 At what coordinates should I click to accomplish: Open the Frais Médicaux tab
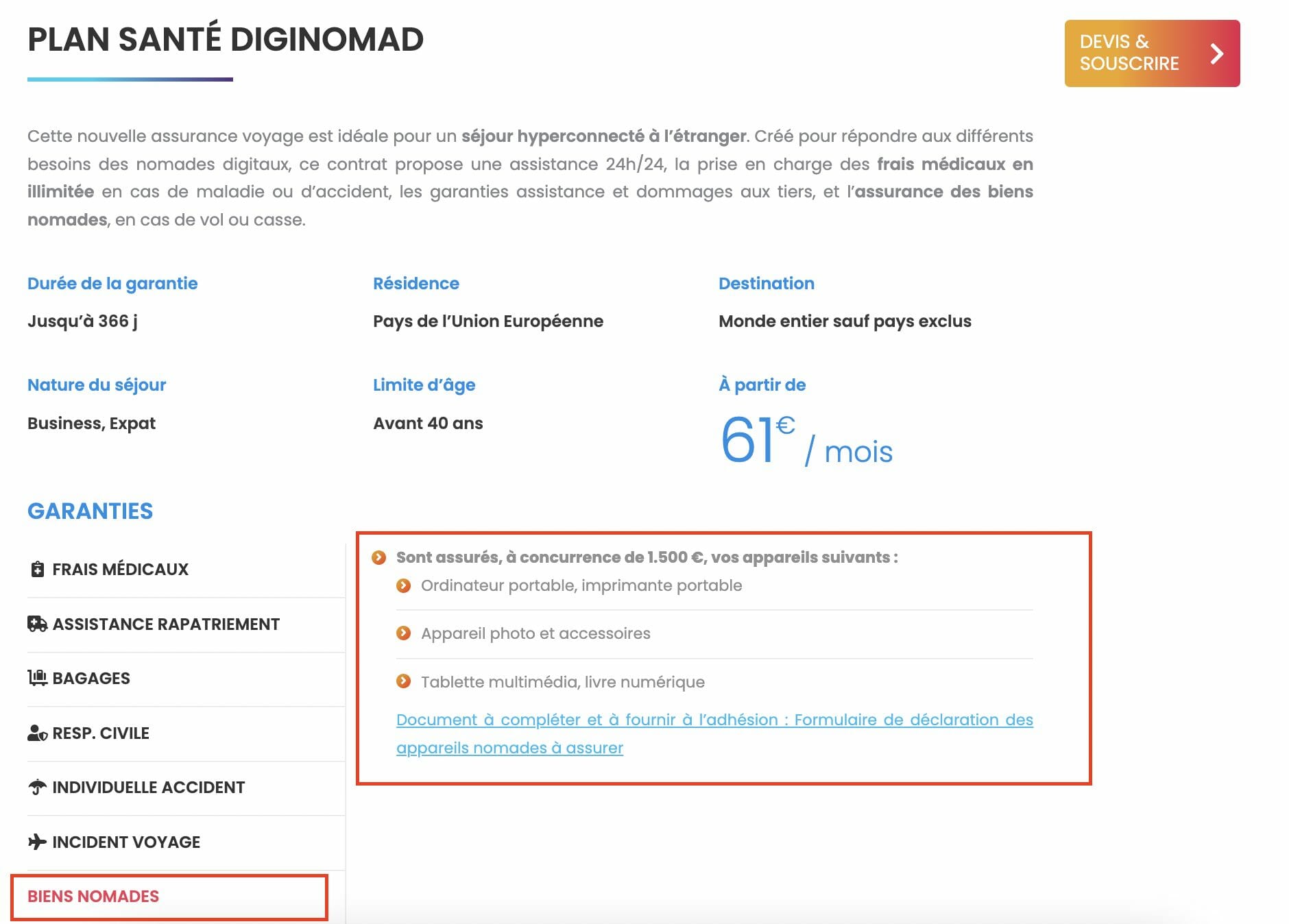[186, 570]
